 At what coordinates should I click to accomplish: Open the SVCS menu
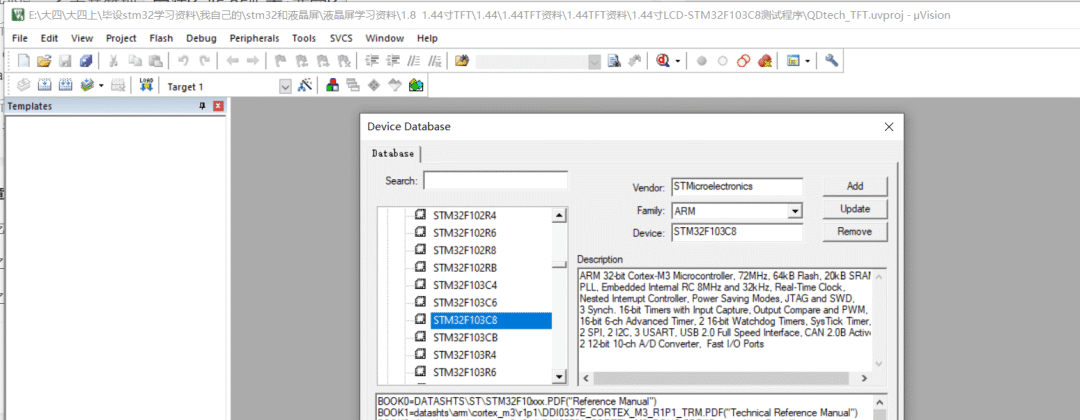pyautogui.click(x=342, y=39)
